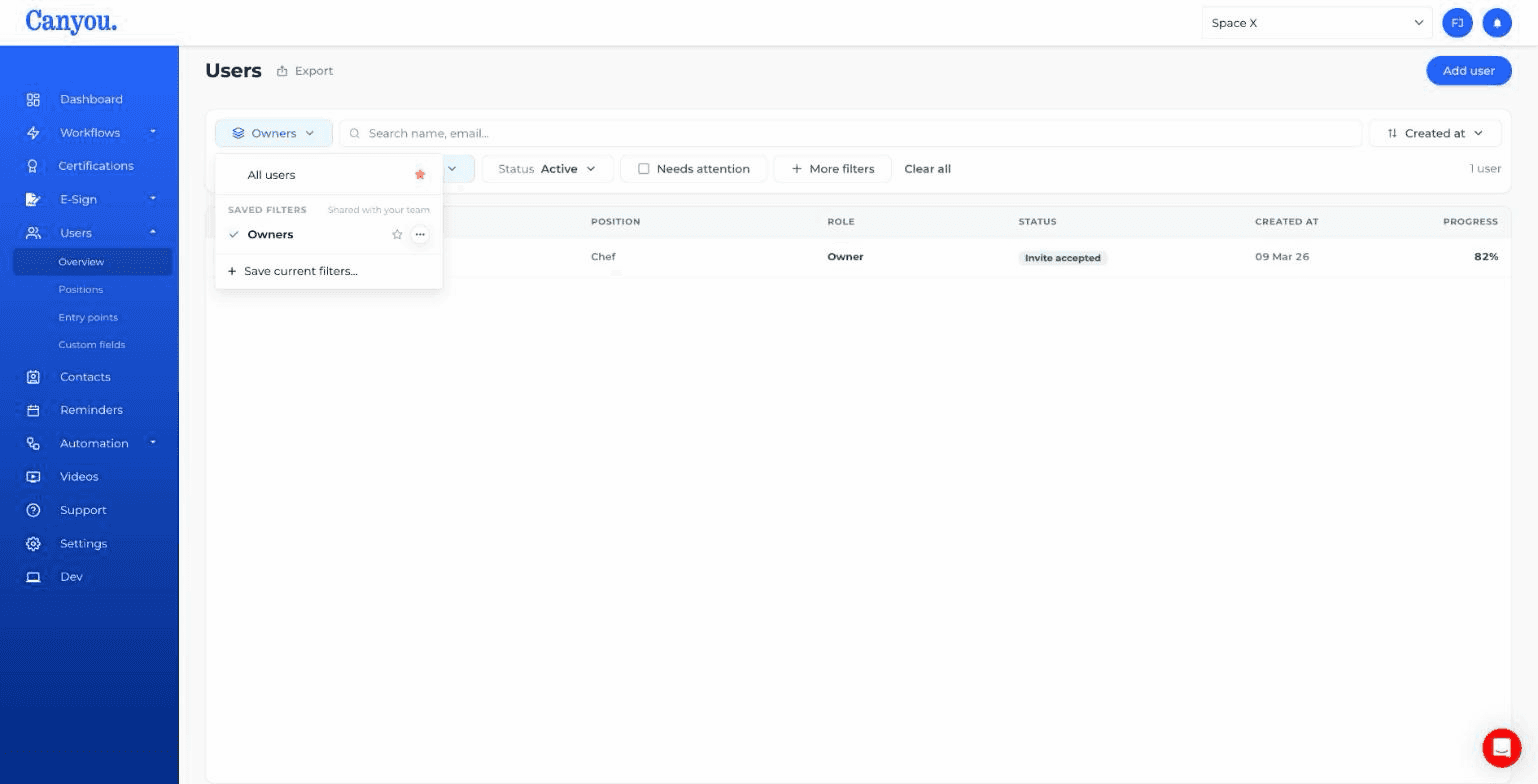The width and height of the screenshot is (1538, 784).
Task: Click the Contacts icon in sidebar
Action: point(33,377)
